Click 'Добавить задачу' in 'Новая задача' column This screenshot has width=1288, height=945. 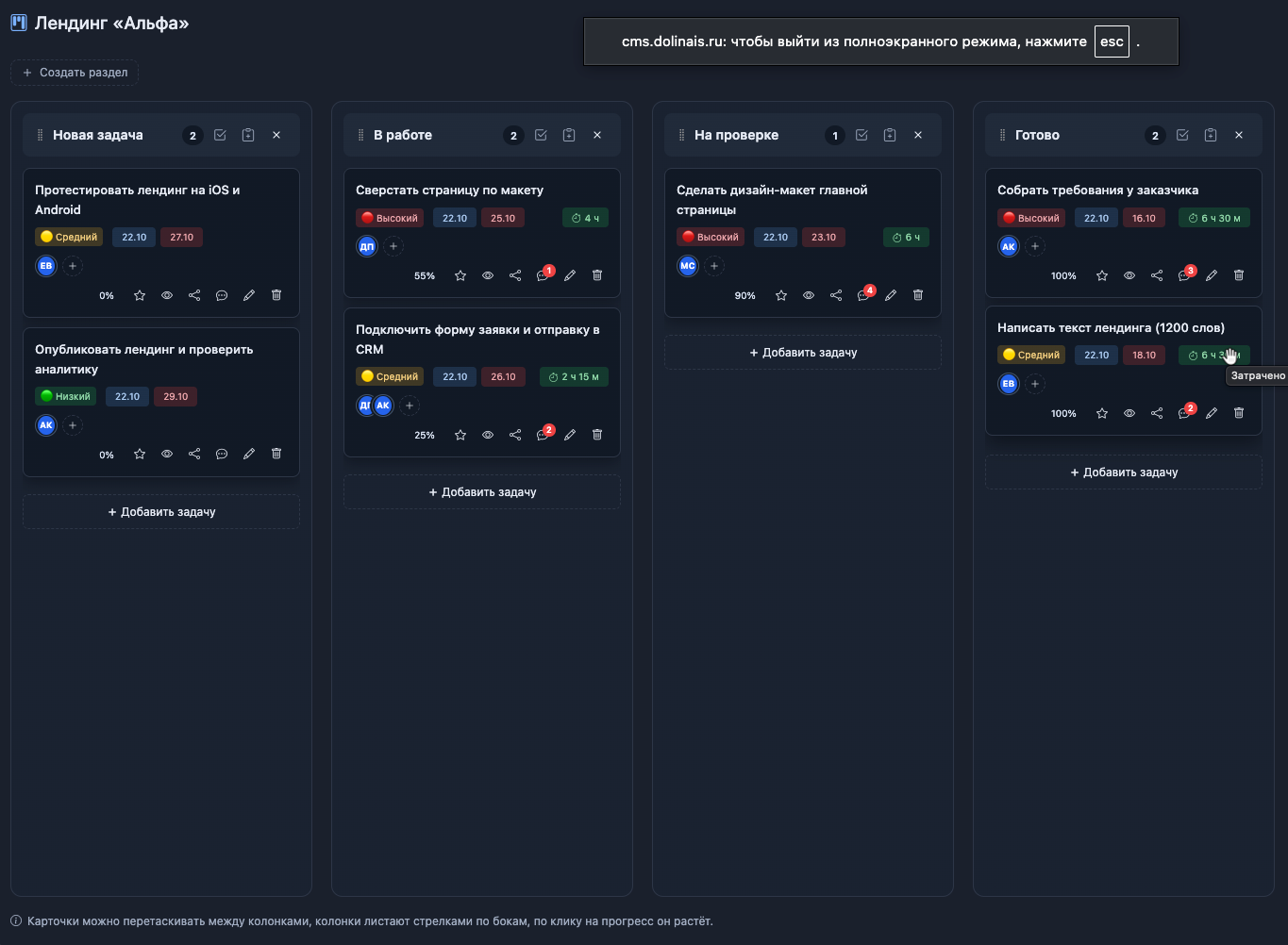pos(161,512)
